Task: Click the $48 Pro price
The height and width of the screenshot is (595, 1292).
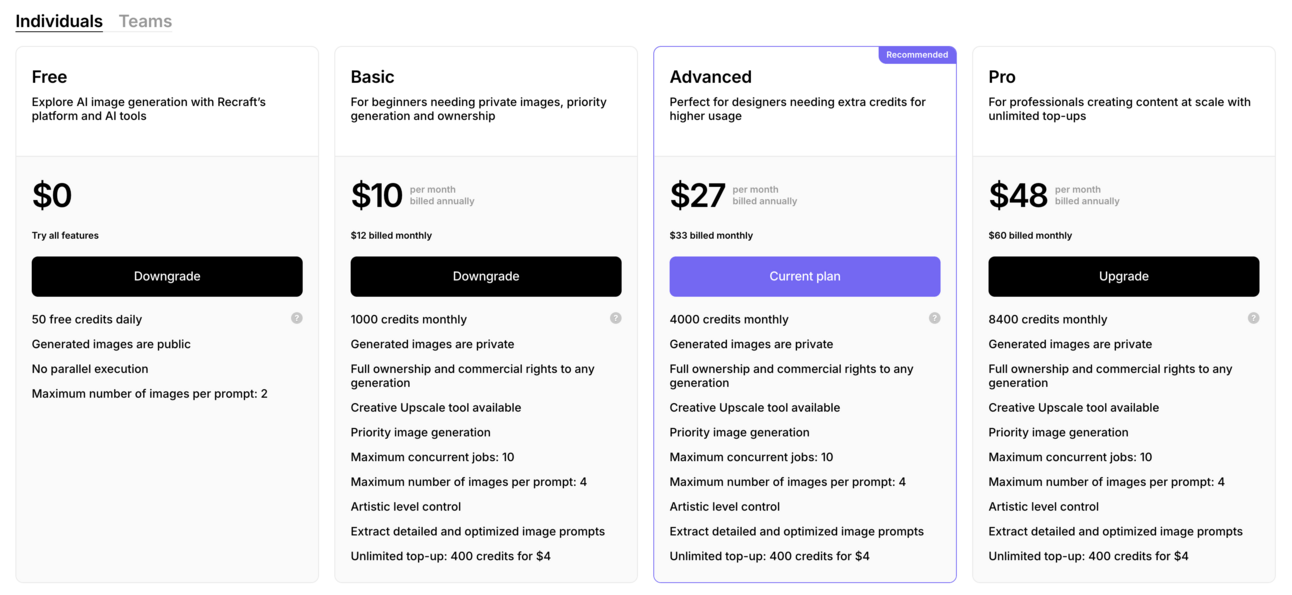Action: (1018, 195)
